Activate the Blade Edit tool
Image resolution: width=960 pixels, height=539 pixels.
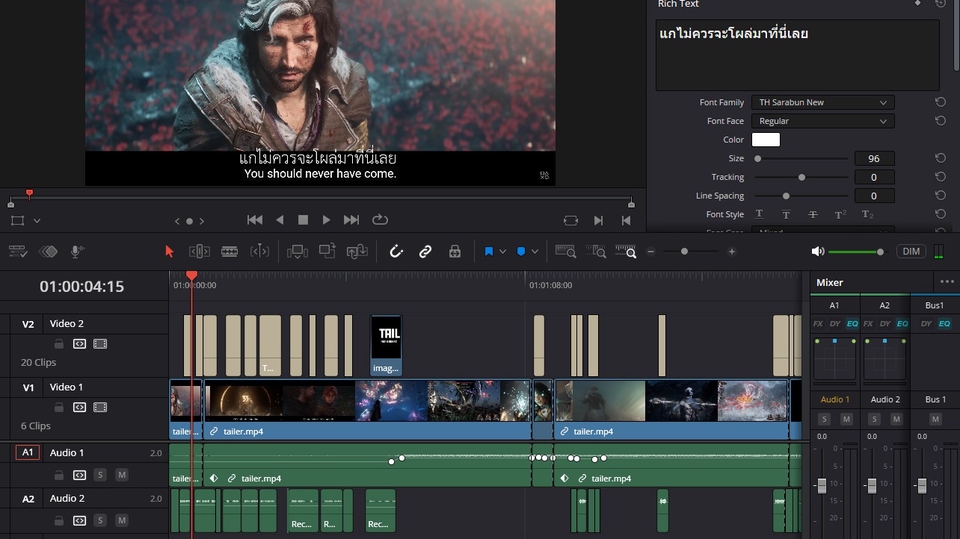click(229, 252)
